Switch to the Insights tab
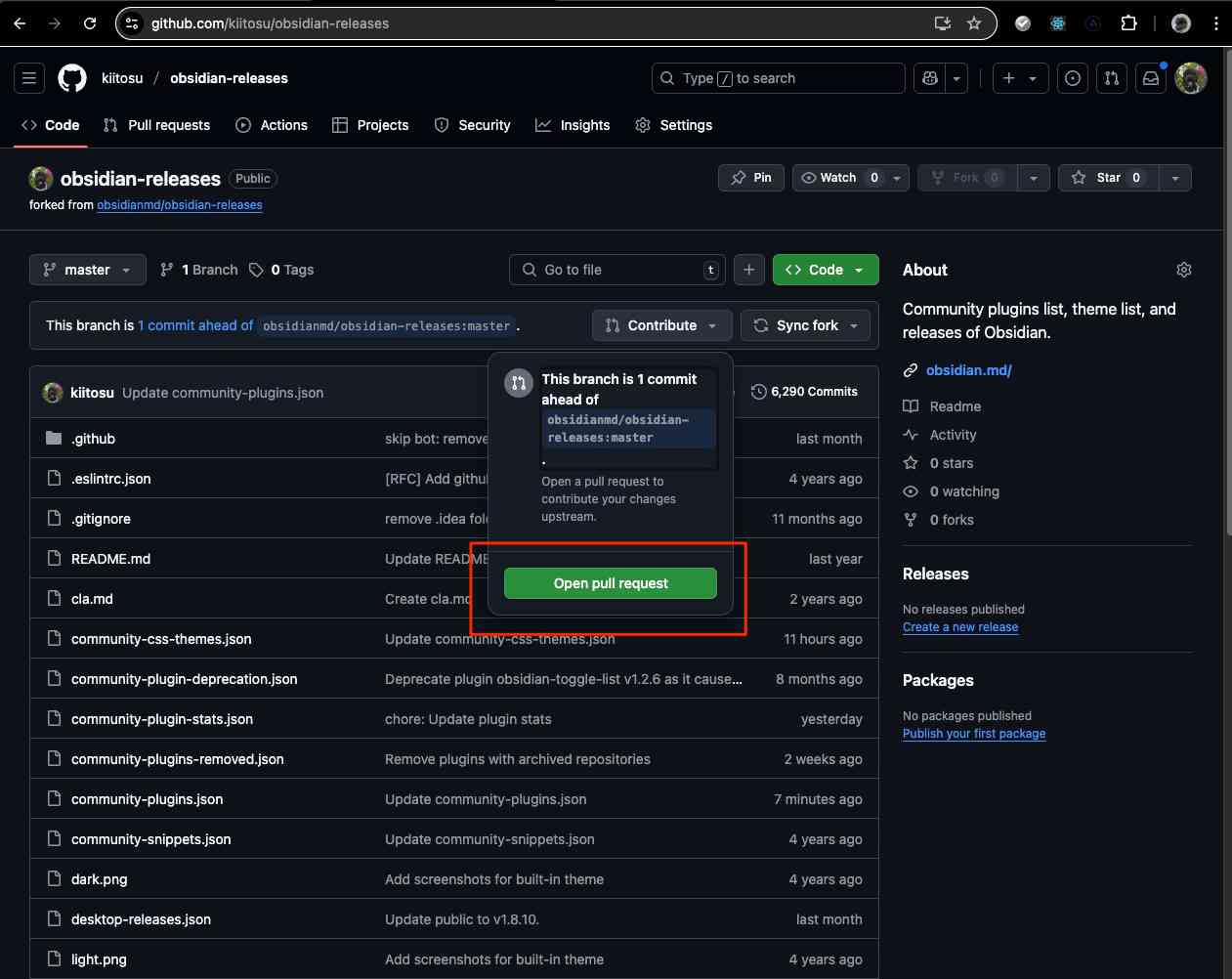Viewport: 1232px width, 979px height. pyautogui.click(x=573, y=125)
